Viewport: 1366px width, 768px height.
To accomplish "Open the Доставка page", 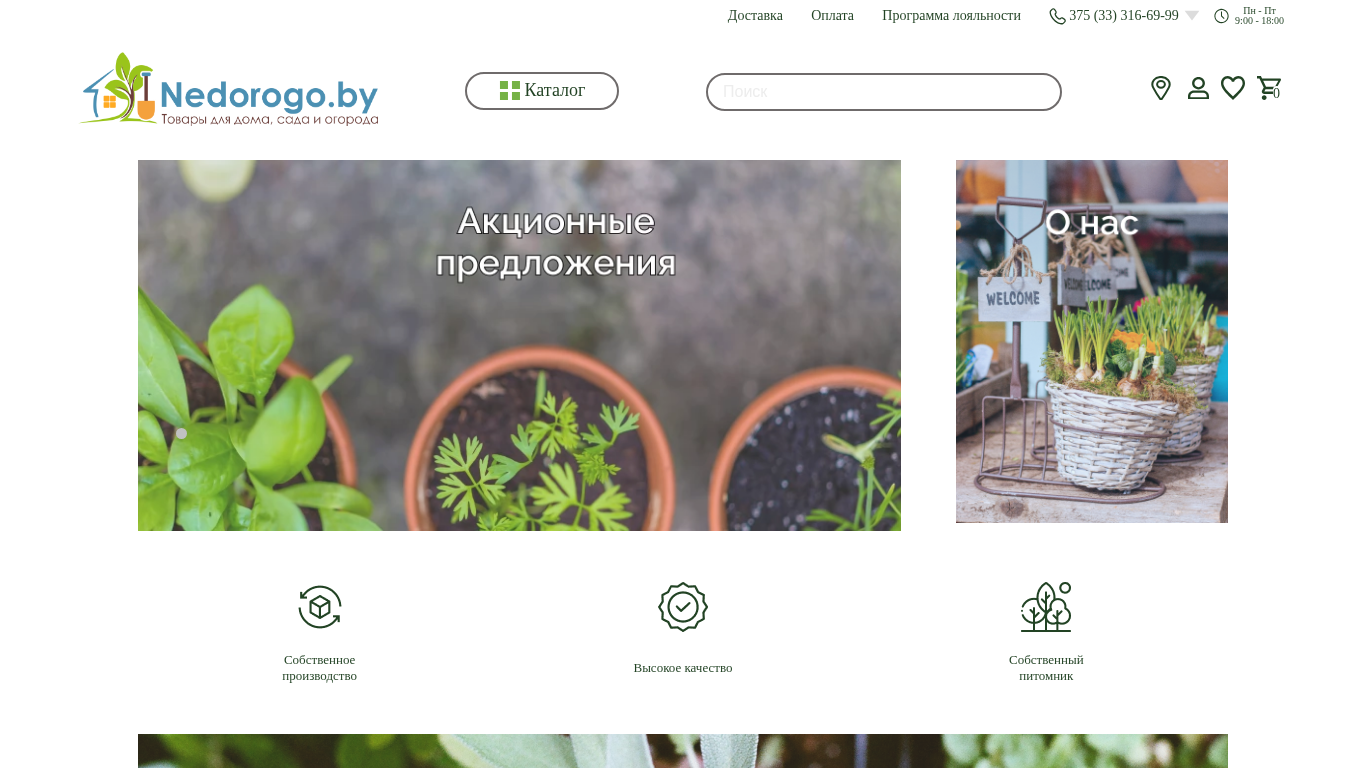I will coord(755,16).
